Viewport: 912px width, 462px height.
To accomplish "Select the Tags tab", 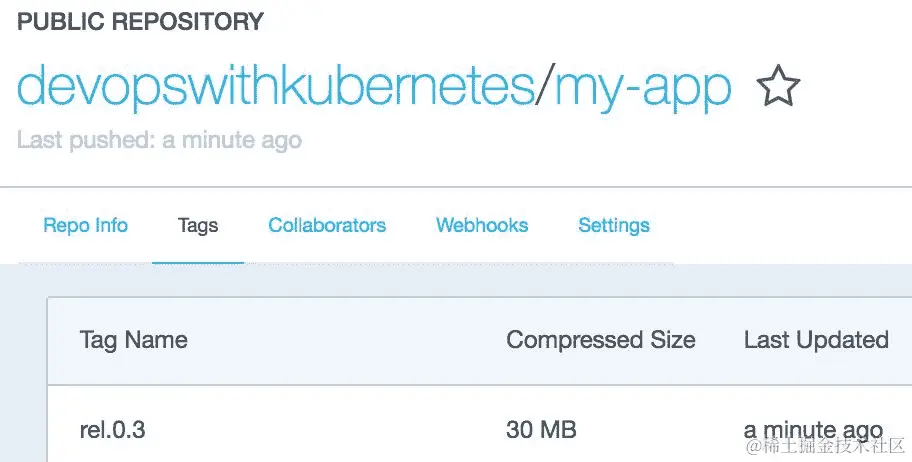I will 197,225.
